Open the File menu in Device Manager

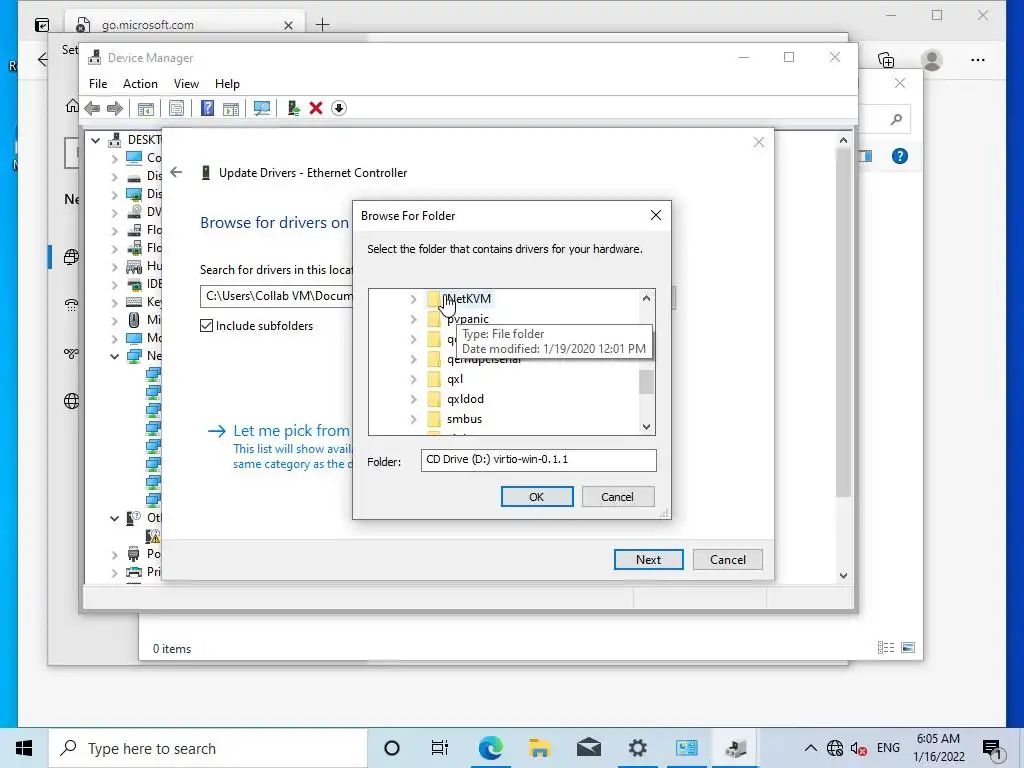[98, 84]
